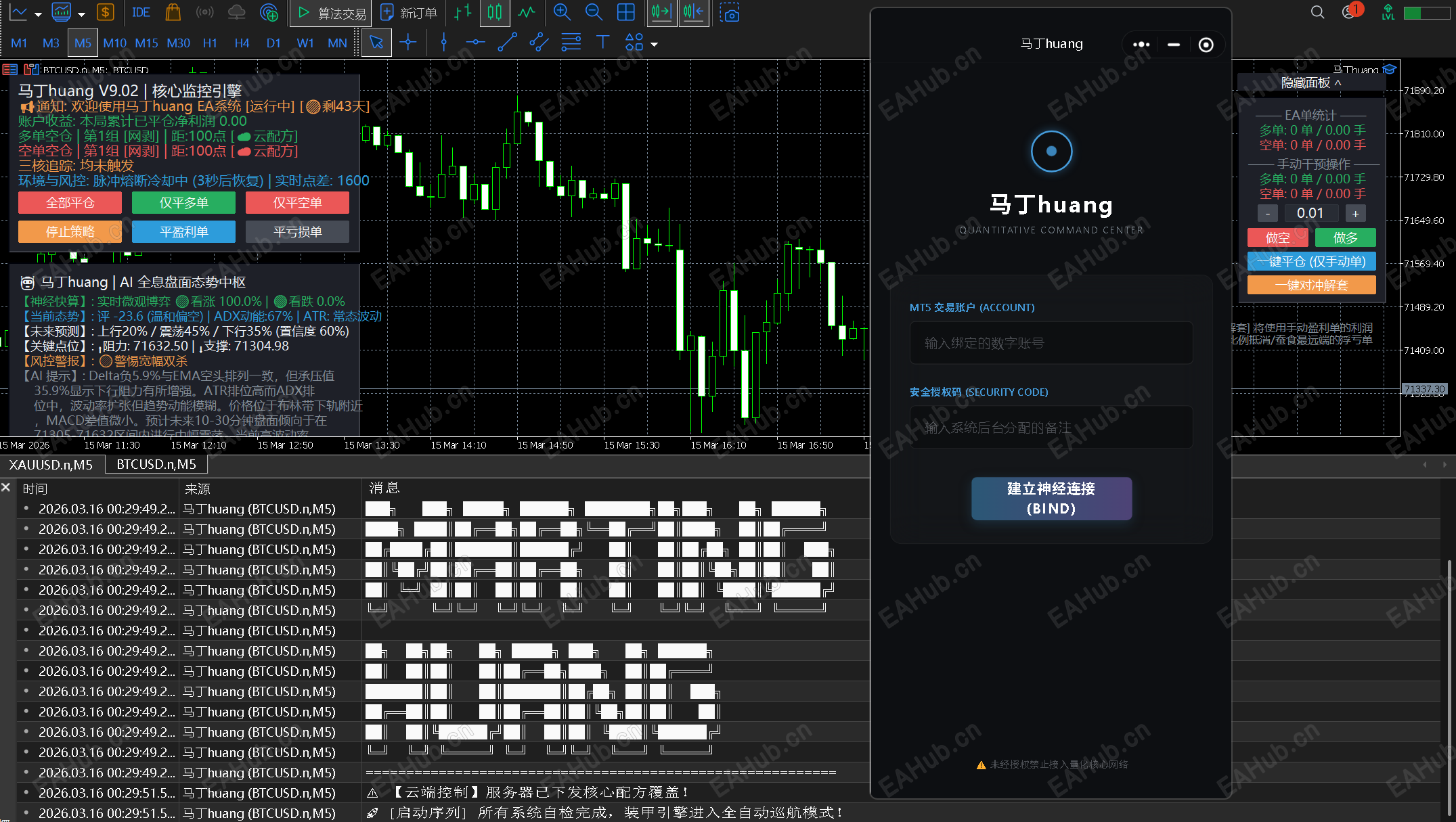Switch chart to candlestick mode
The image size is (1456, 822).
[495, 12]
